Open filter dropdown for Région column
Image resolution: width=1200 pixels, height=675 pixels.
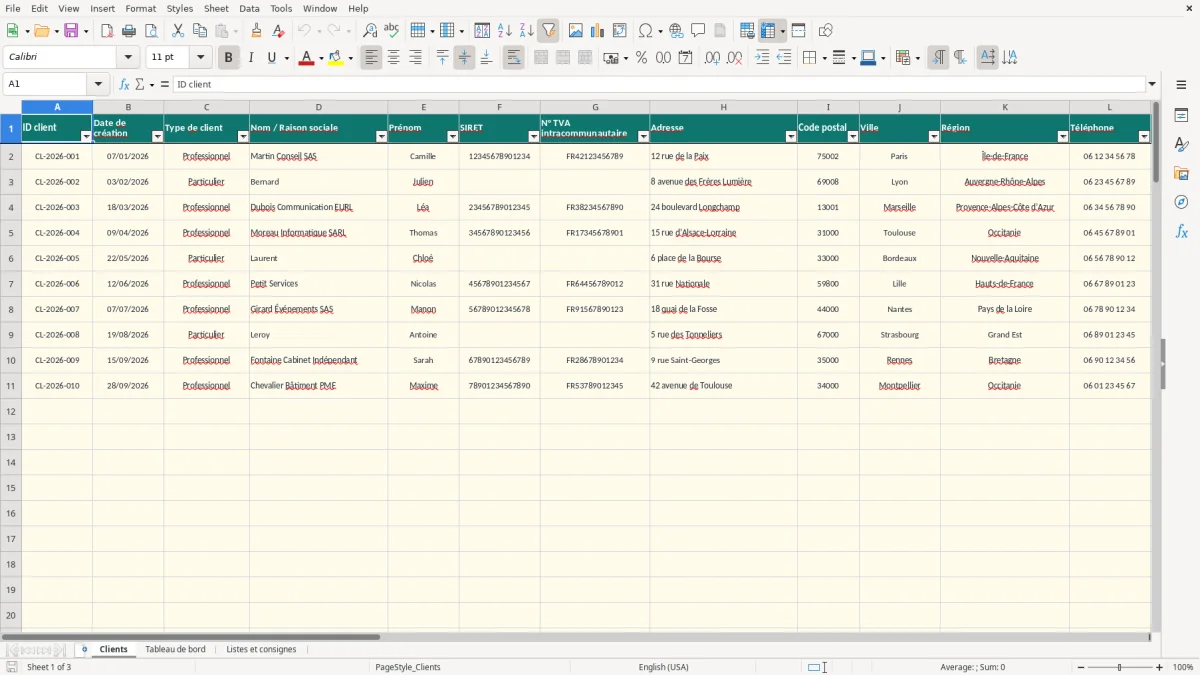tap(1062, 136)
